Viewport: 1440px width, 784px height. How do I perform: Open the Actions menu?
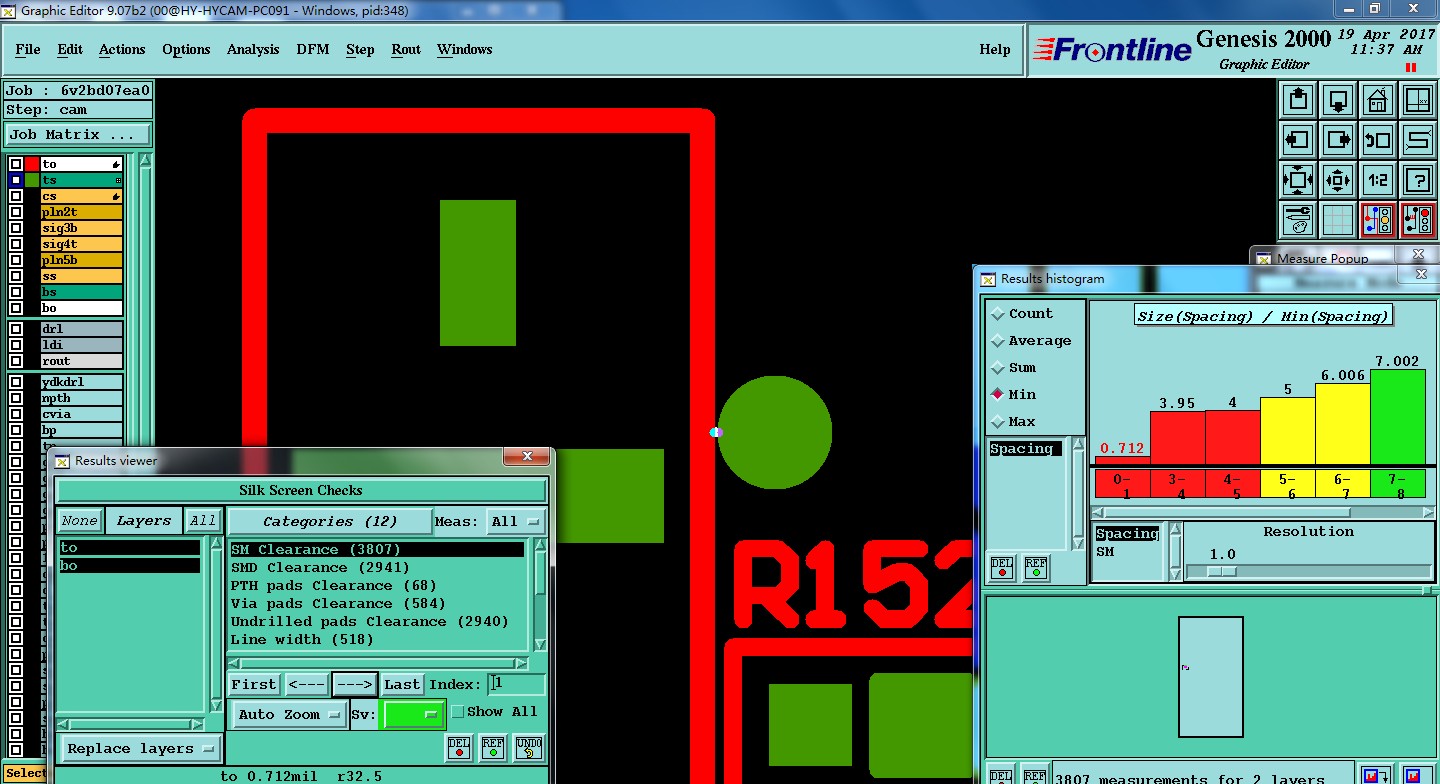pos(122,49)
